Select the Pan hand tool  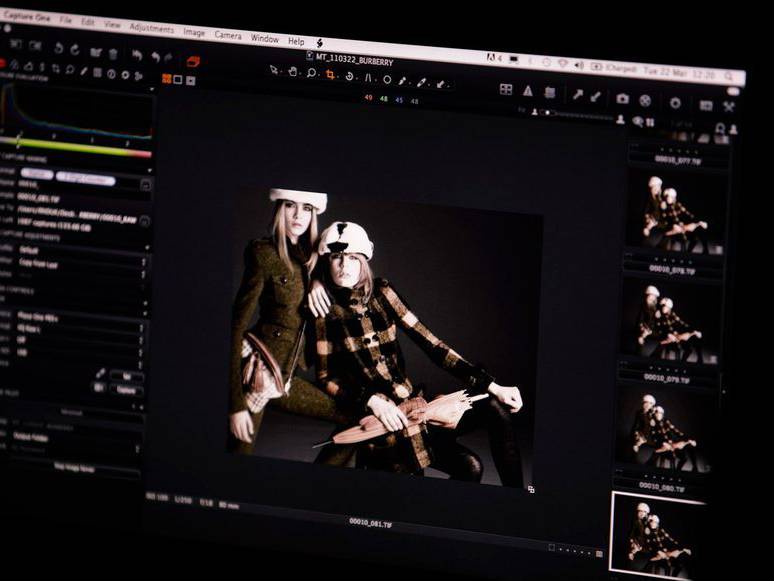293,72
